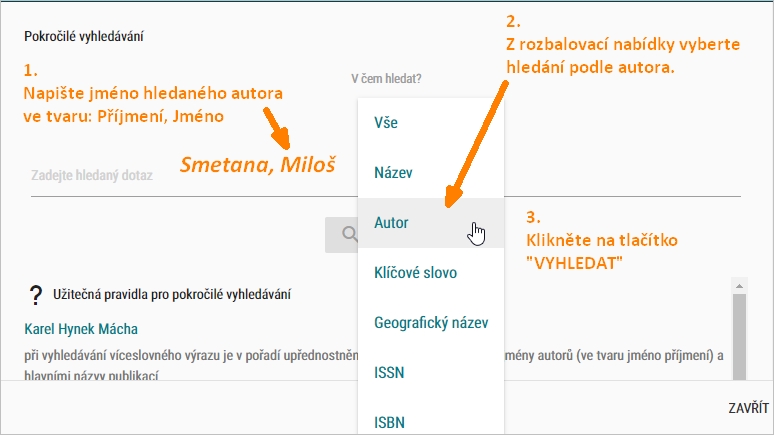
Task: Click the magnifier search button
Action: click(x=342, y=235)
